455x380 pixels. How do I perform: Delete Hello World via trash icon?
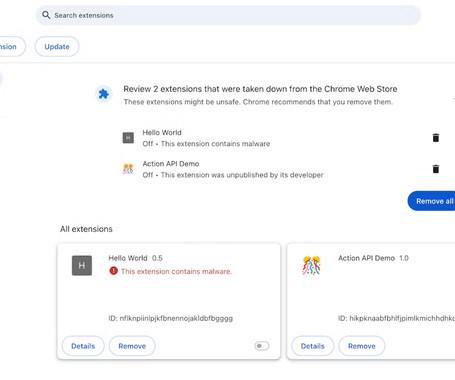[x=436, y=138]
